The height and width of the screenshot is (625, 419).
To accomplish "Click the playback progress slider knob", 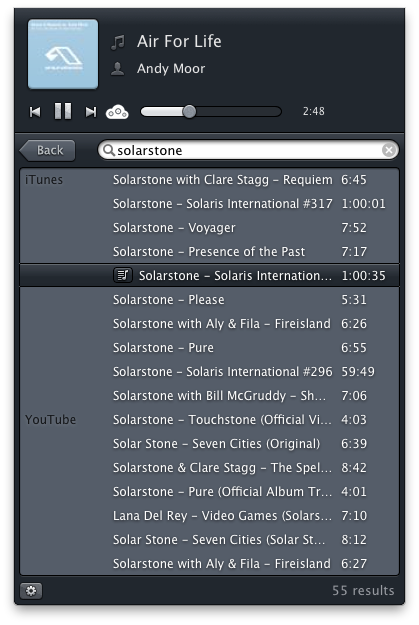I will click(x=189, y=112).
